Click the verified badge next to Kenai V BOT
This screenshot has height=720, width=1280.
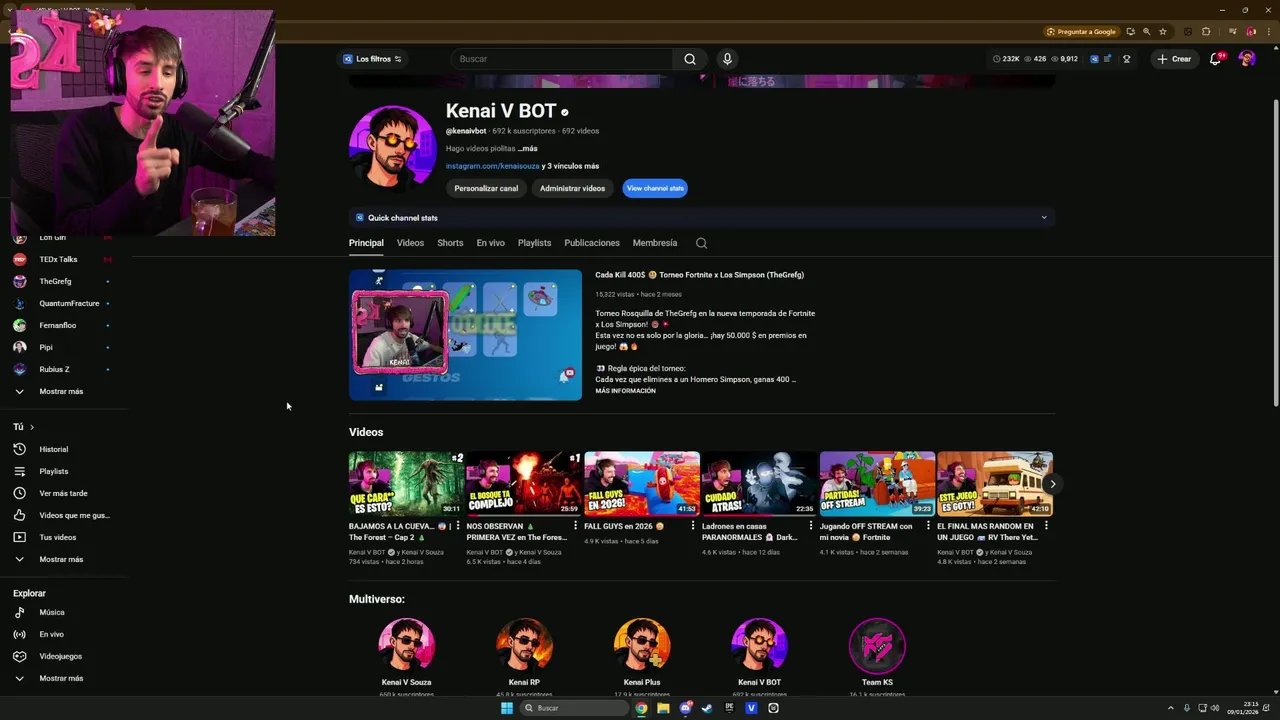point(565,112)
